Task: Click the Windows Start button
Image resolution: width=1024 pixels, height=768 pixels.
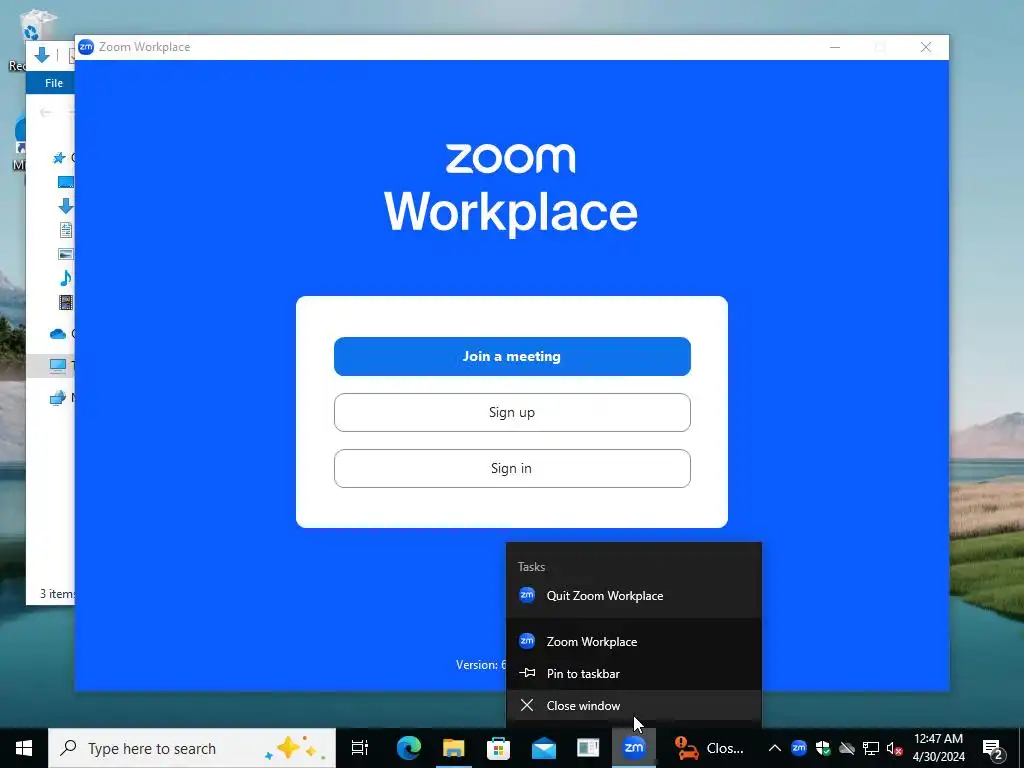Action: 24,748
